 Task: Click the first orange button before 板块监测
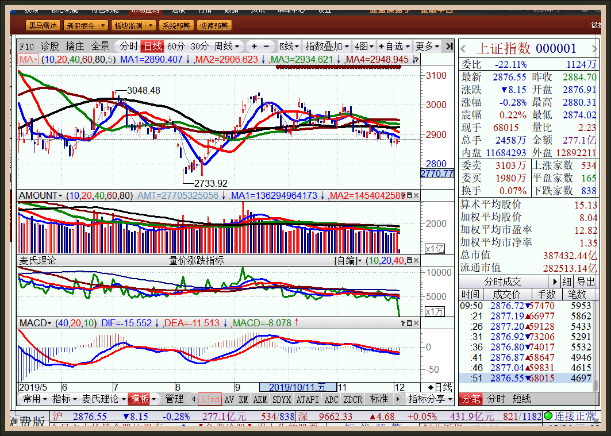coord(43,25)
